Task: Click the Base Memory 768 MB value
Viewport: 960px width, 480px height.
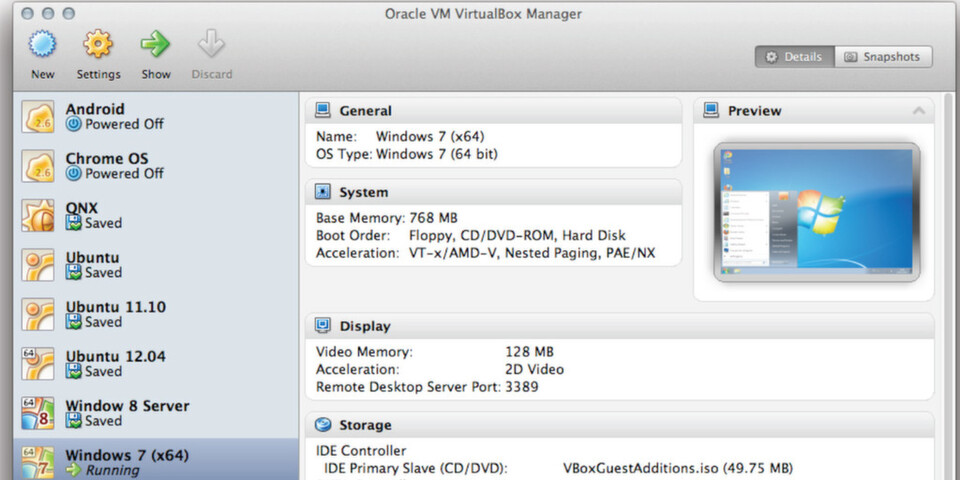Action: click(433, 218)
